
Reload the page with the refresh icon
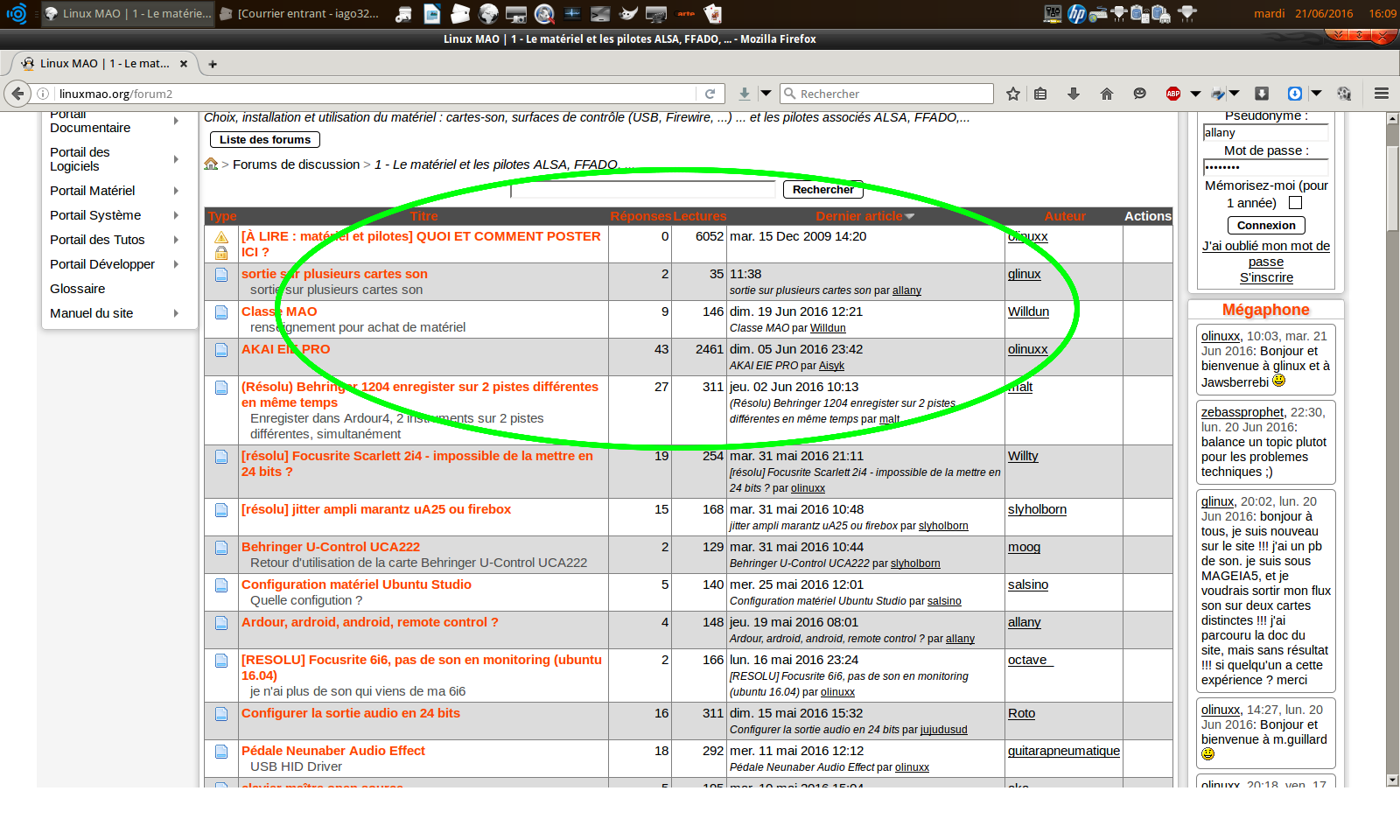coord(710,94)
